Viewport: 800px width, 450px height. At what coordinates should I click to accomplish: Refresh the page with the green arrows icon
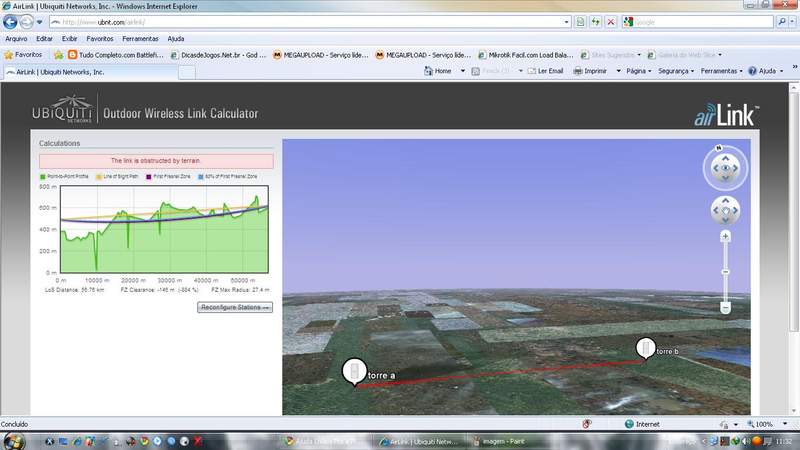point(595,22)
